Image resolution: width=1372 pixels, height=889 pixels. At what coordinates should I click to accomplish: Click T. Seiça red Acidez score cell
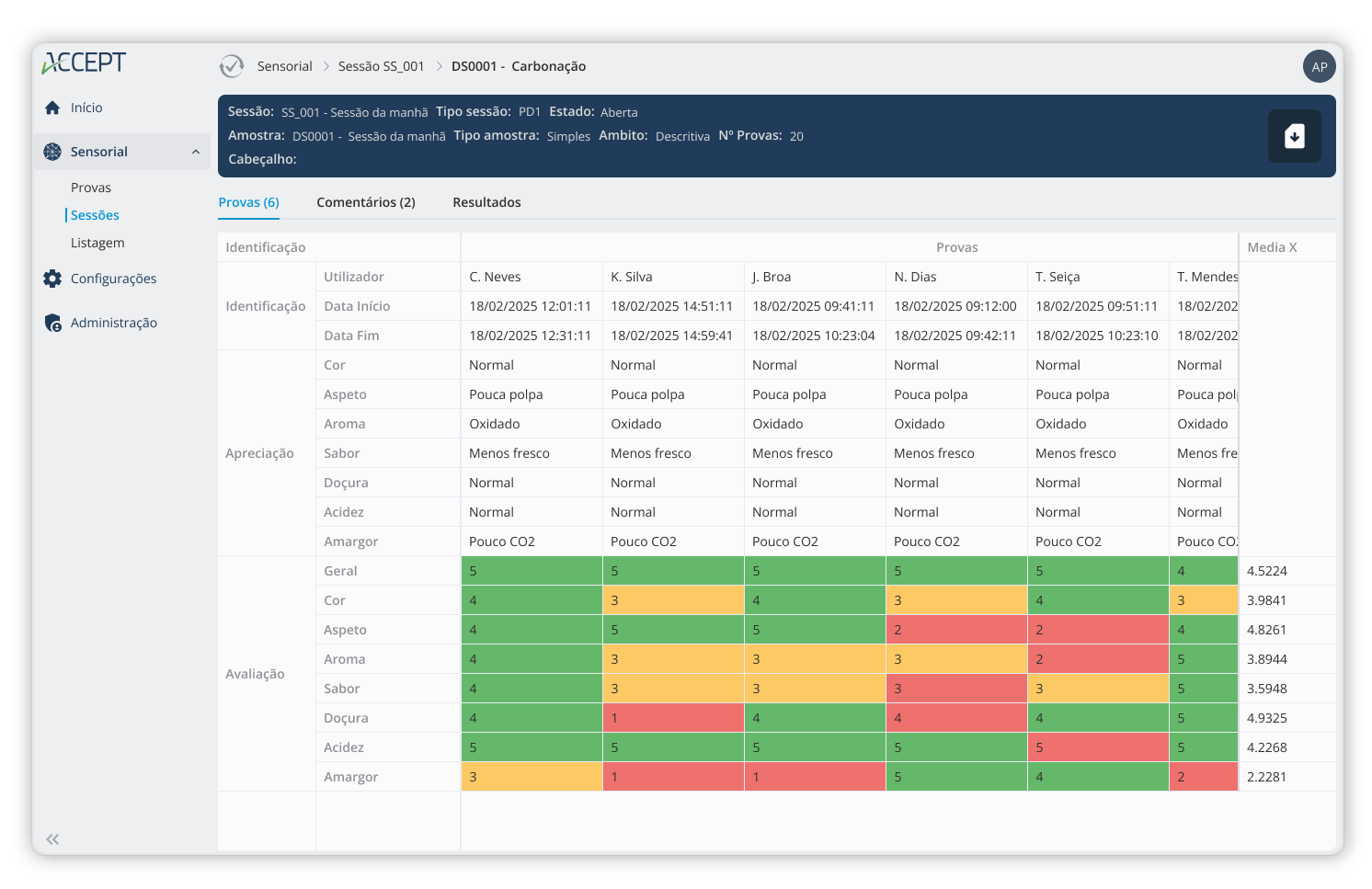(1098, 747)
